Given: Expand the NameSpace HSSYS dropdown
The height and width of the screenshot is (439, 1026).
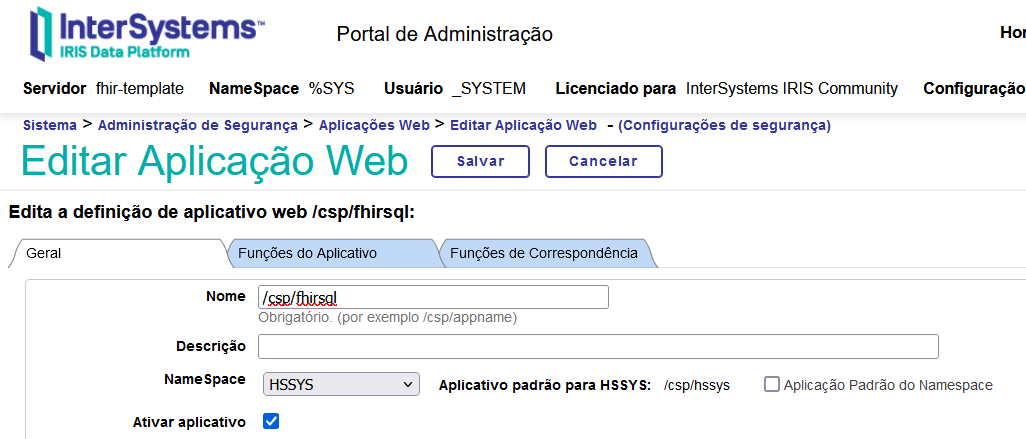Looking at the screenshot, I should click(x=341, y=384).
